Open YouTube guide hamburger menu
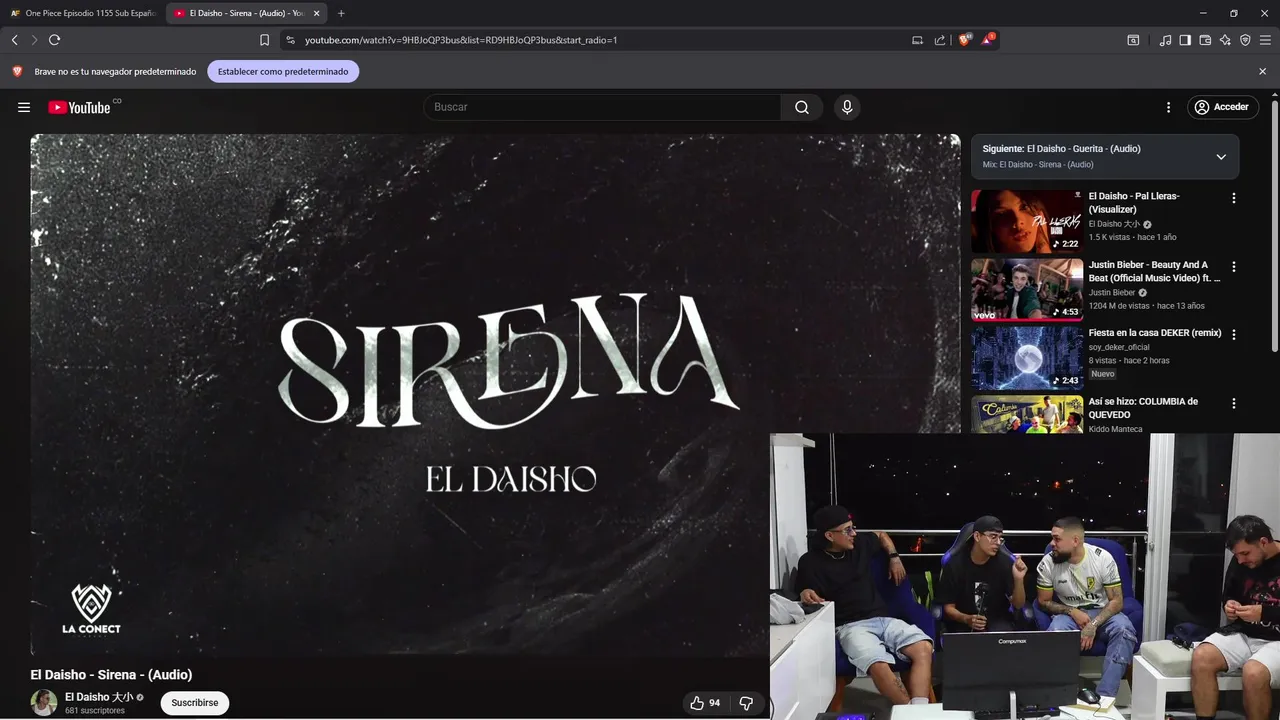The image size is (1280, 720). tap(24, 107)
